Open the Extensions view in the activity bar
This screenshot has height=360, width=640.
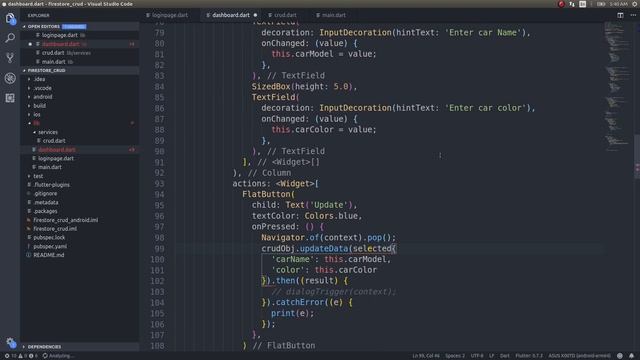[x=10, y=98]
